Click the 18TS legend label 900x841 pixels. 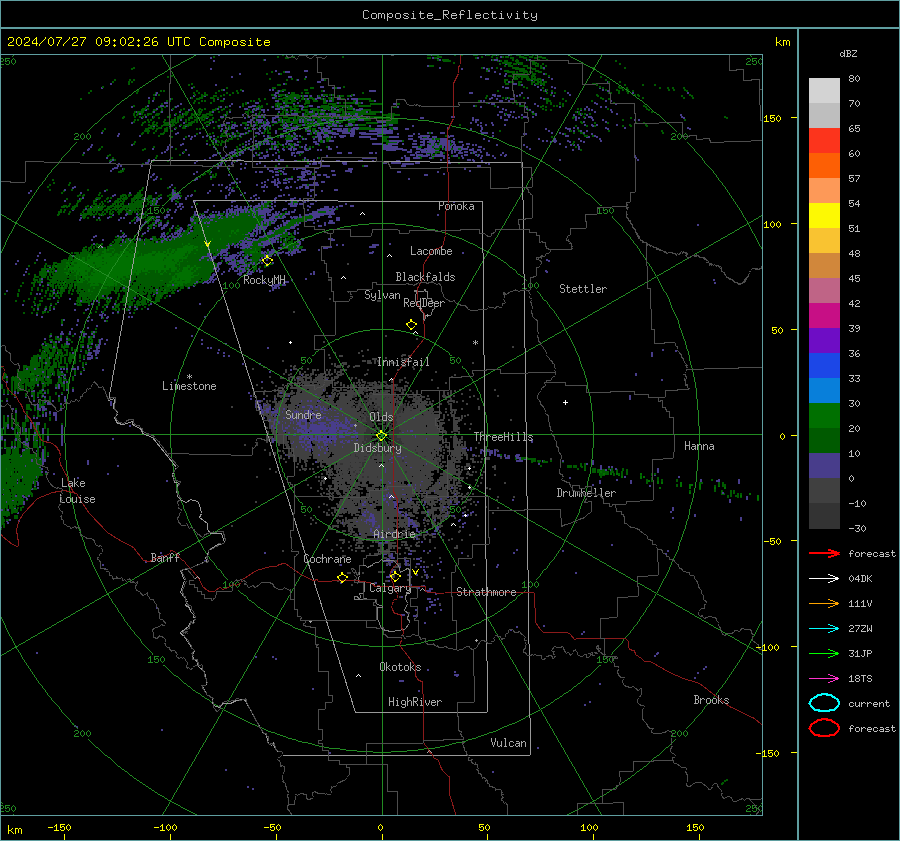(x=860, y=679)
